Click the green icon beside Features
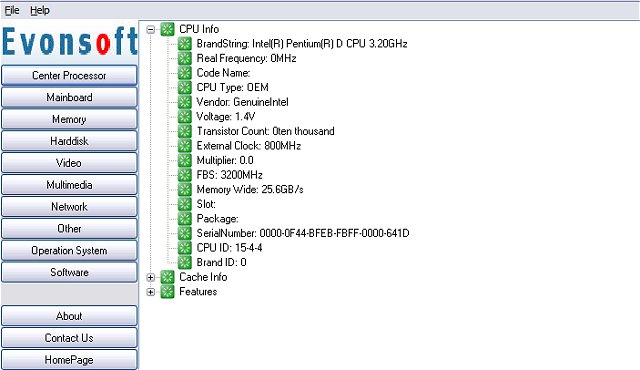640x370 pixels. coord(167,292)
